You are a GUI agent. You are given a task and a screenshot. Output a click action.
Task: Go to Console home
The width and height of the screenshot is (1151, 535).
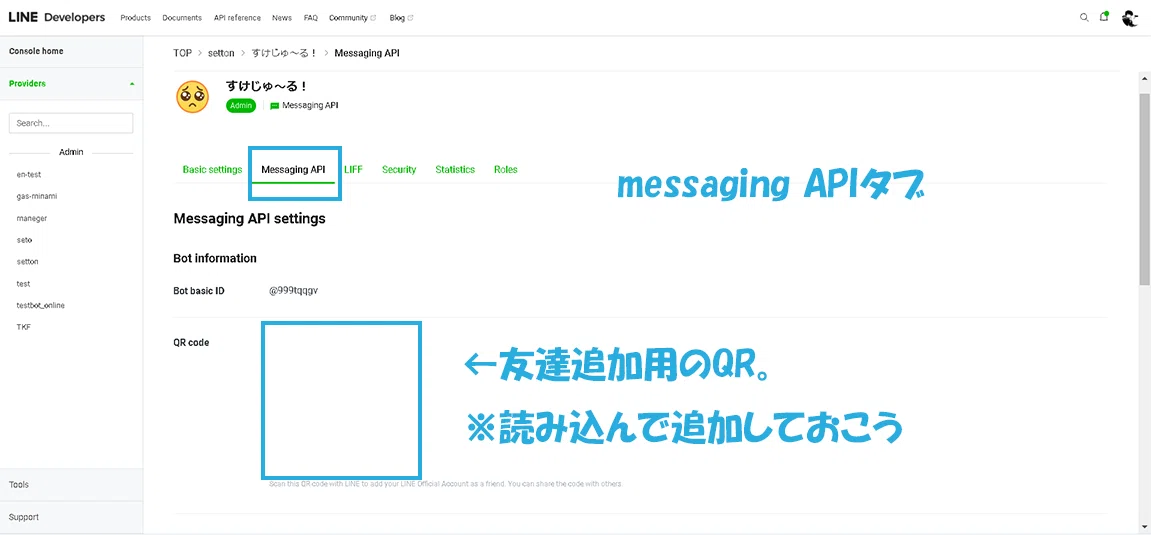coord(36,51)
